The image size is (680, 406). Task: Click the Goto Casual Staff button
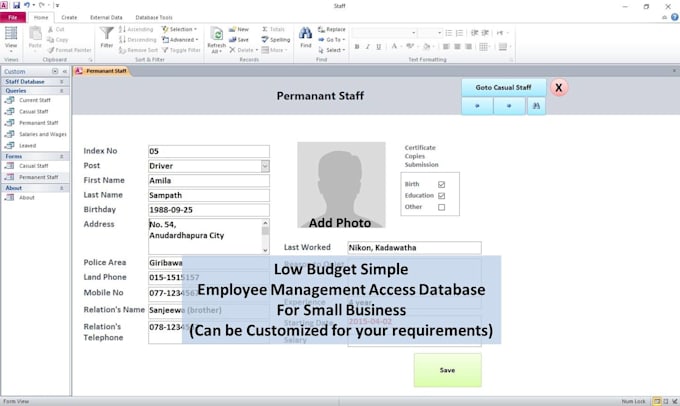click(503, 87)
